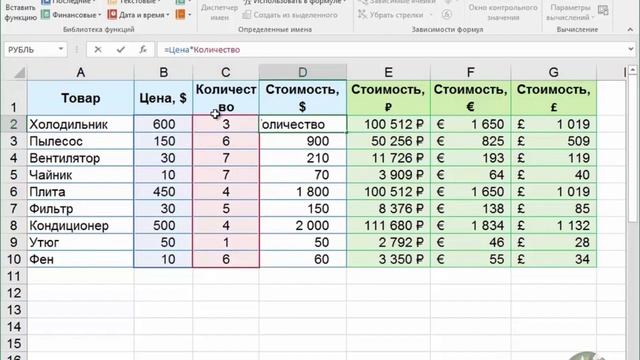Screen dimensions: 640x360
Task: Select row 2 header
Action: coord(13,124)
